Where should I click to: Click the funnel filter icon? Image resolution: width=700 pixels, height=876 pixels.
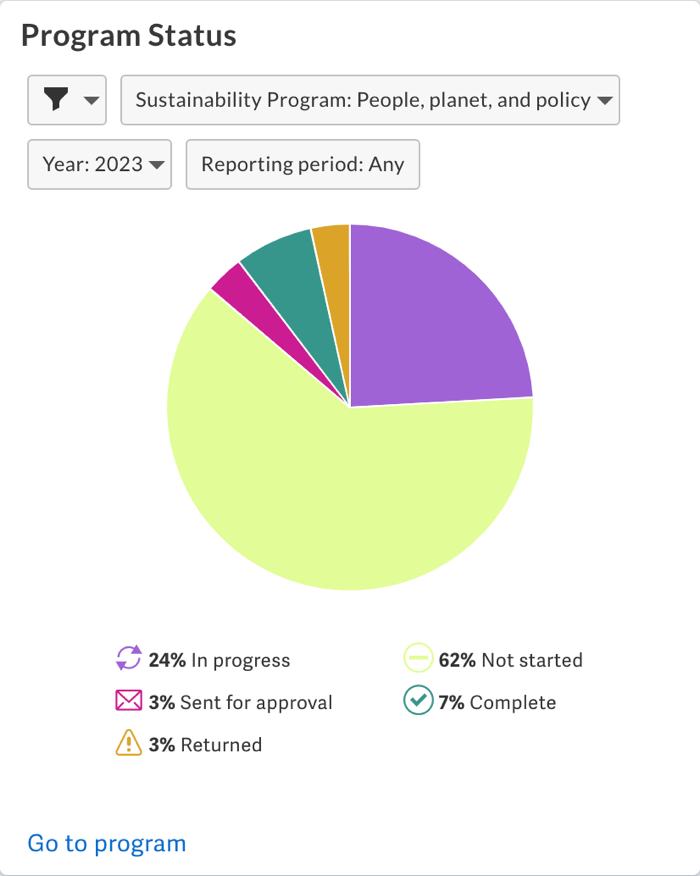pos(57,100)
